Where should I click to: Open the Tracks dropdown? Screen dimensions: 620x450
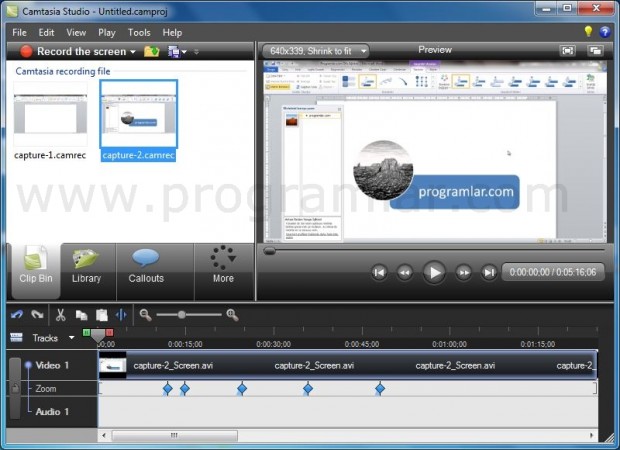click(72, 337)
